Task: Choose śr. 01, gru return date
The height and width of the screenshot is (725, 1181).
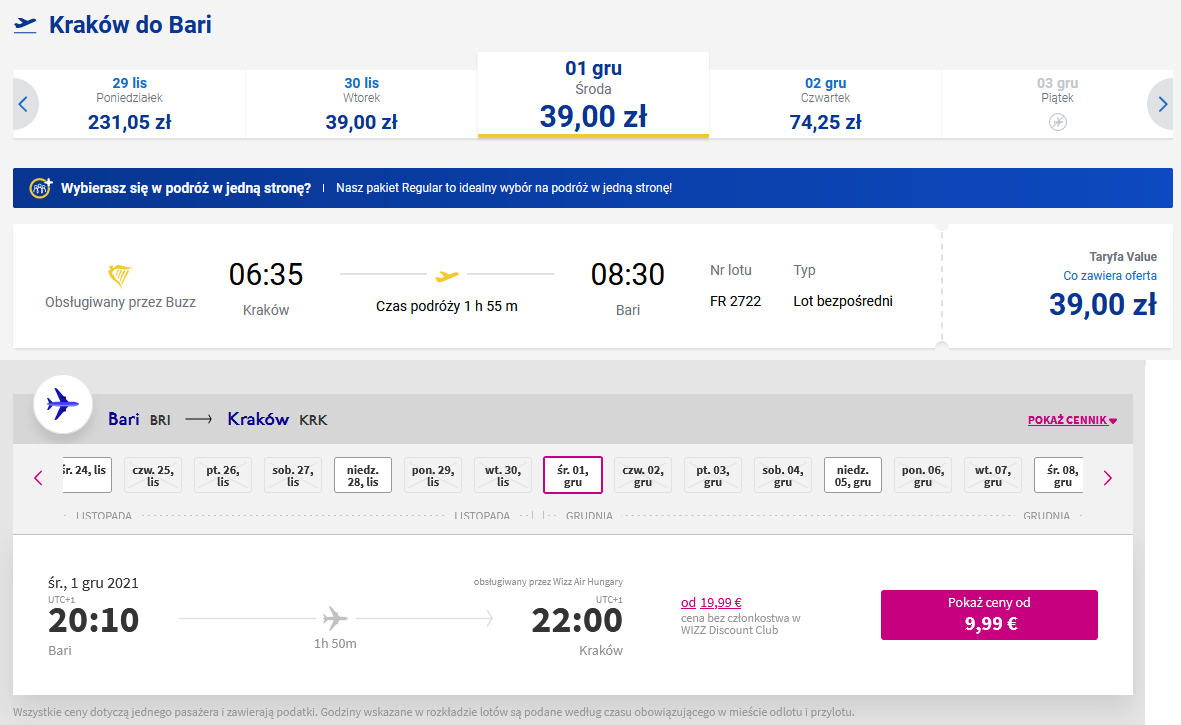Action: (x=572, y=475)
